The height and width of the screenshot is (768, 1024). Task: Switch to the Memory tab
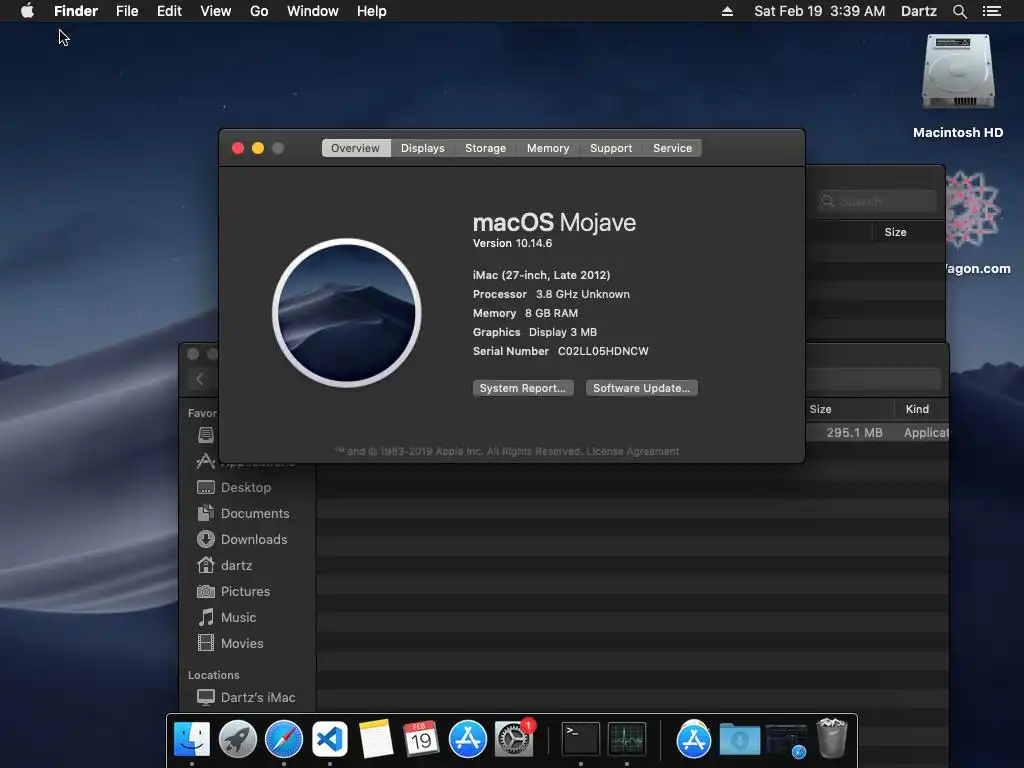(x=548, y=148)
